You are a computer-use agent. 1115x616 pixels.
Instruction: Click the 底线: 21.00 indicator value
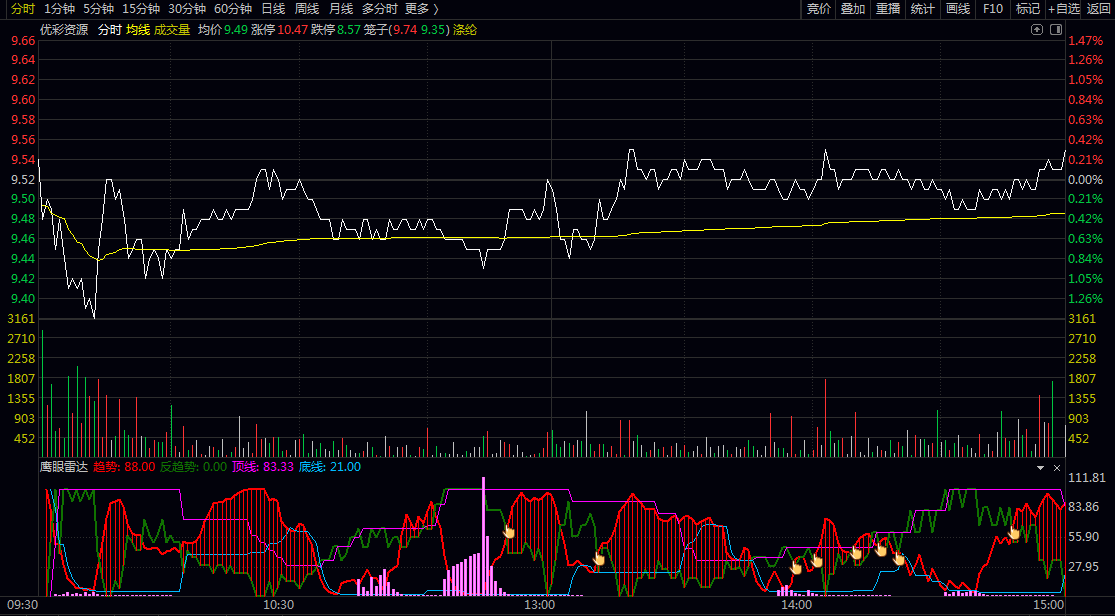coord(329,467)
